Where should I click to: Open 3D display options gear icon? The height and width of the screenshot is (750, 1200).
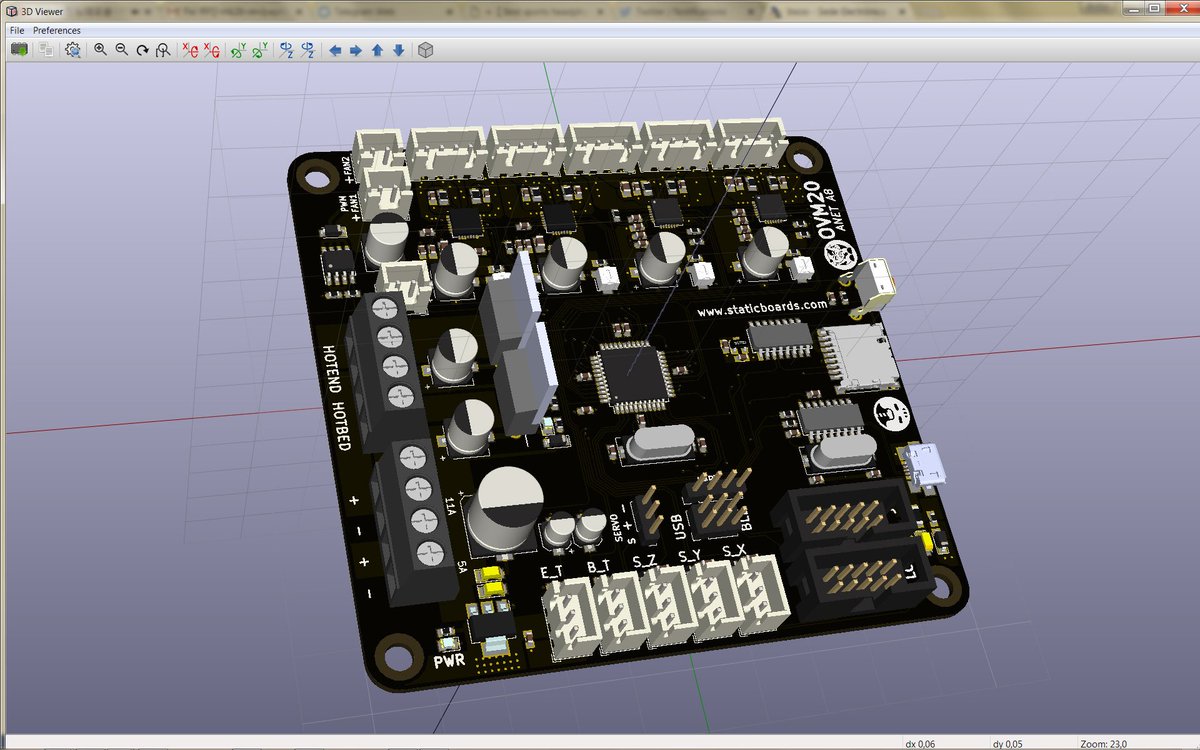[73, 49]
